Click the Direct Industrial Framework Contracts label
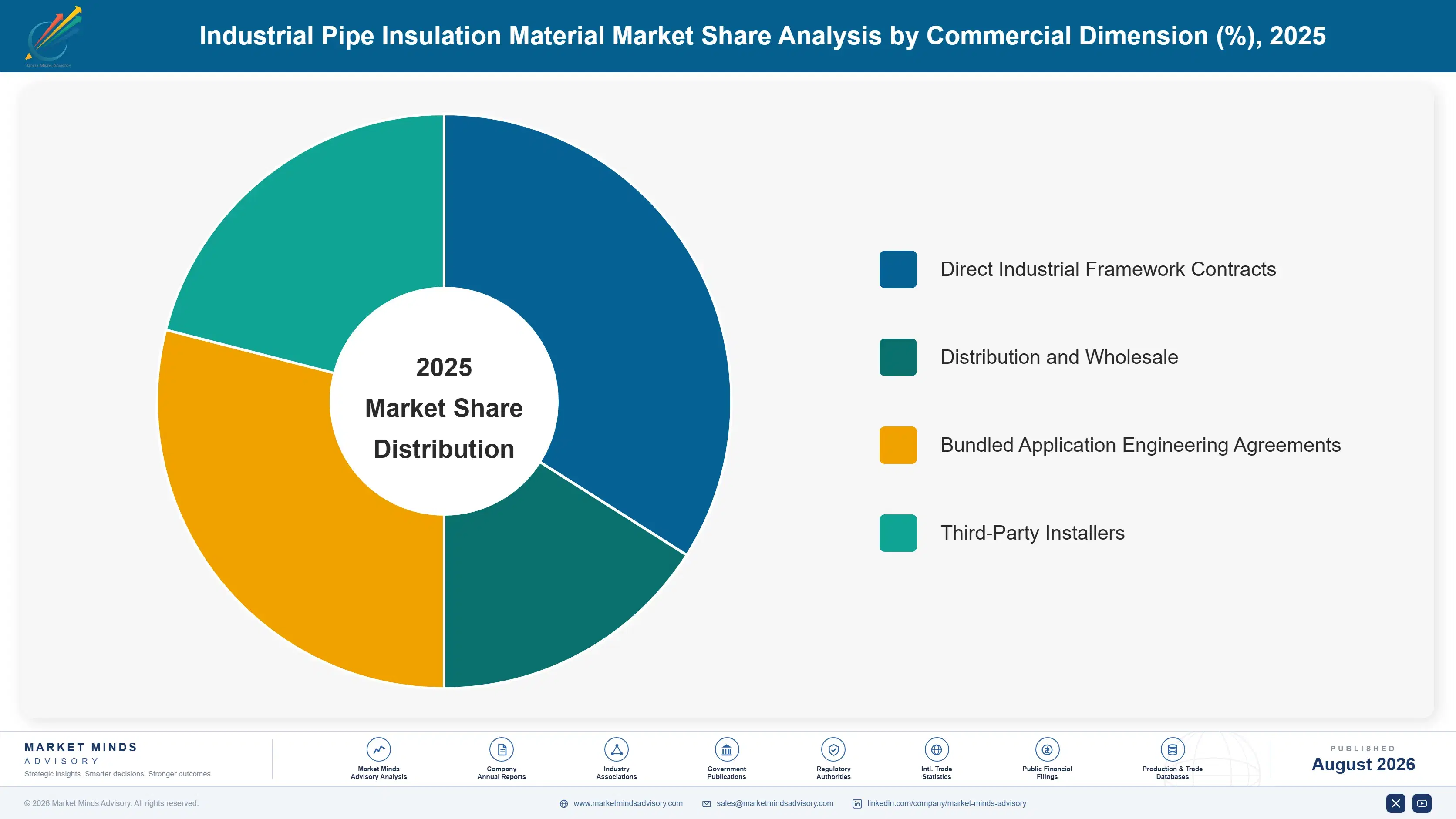Image resolution: width=1456 pixels, height=819 pixels. pos(1108,269)
